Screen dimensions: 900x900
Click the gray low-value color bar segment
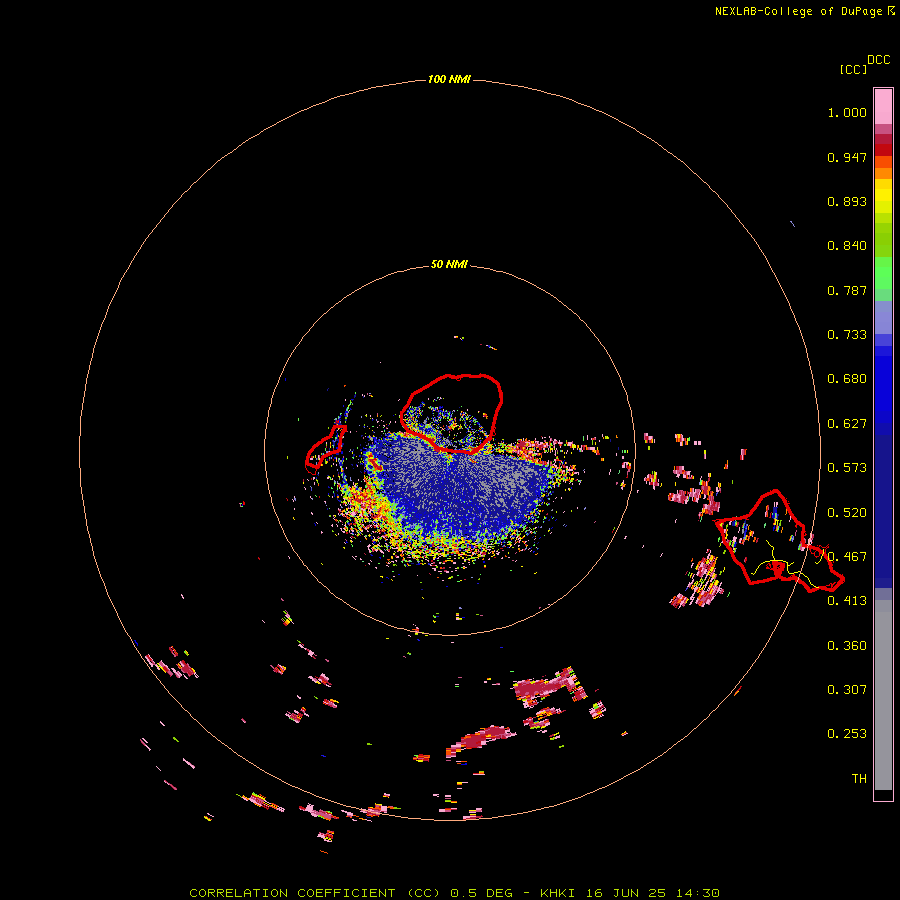click(883, 695)
